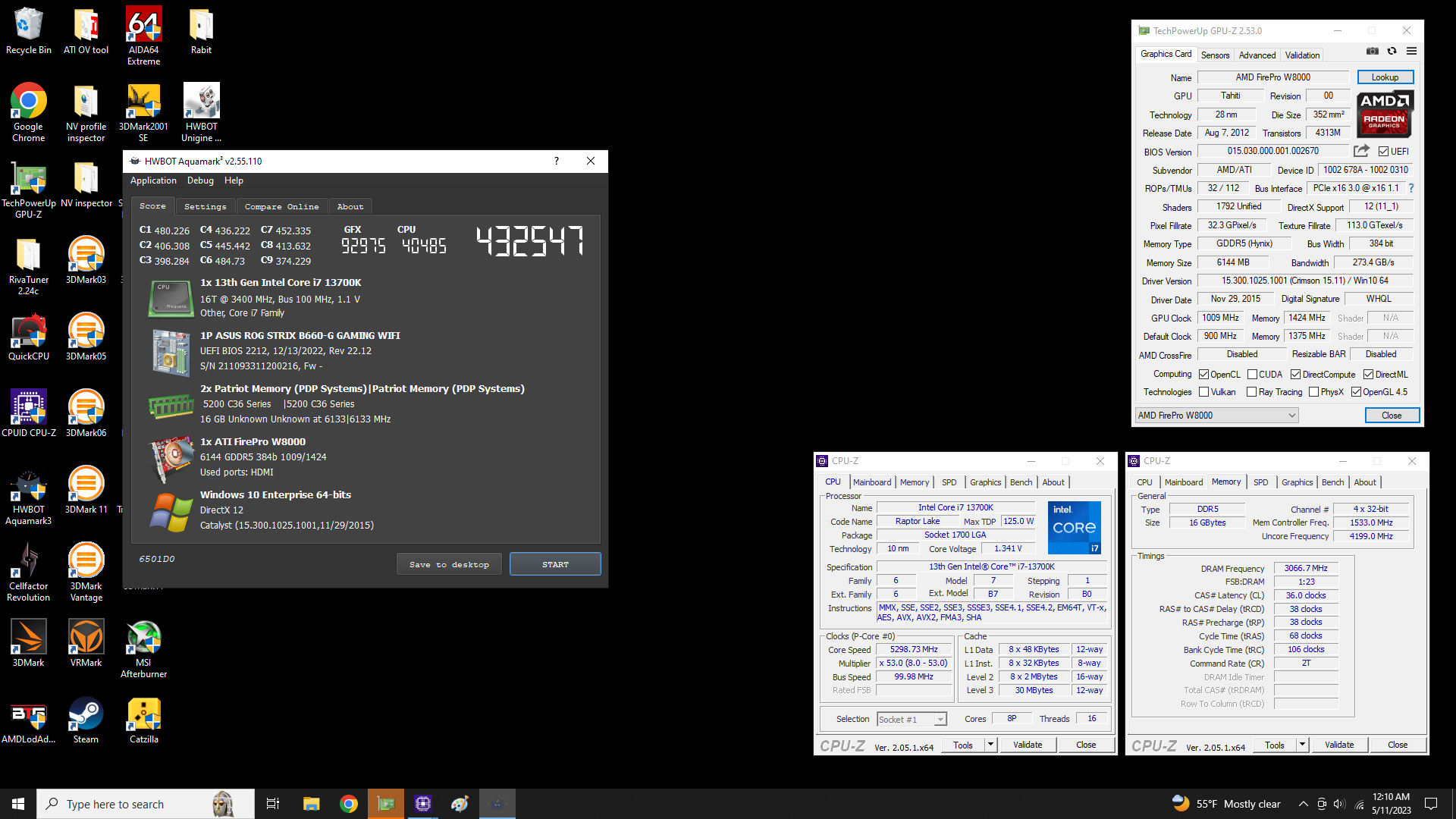Click Validate in CPU-Z CPU window
Image resolution: width=1456 pixels, height=819 pixels.
point(1028,745)
